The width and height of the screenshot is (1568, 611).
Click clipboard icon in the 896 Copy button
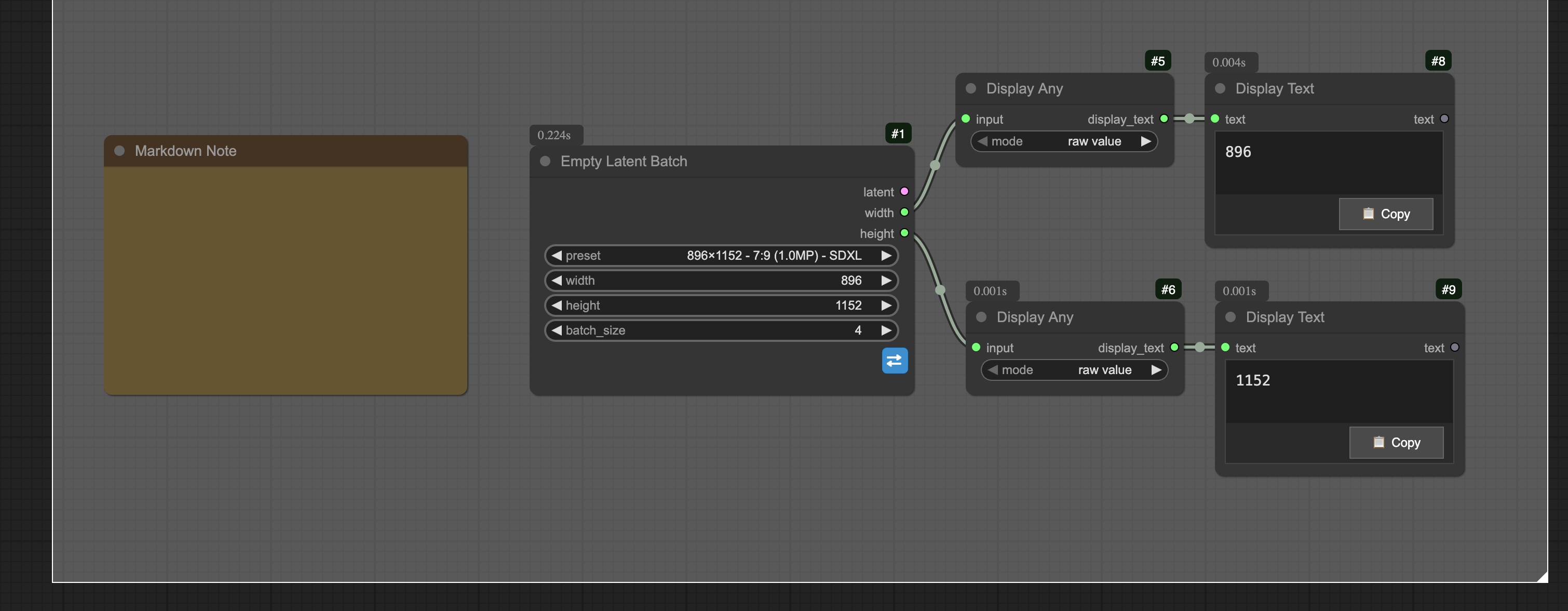(1368, 214)
